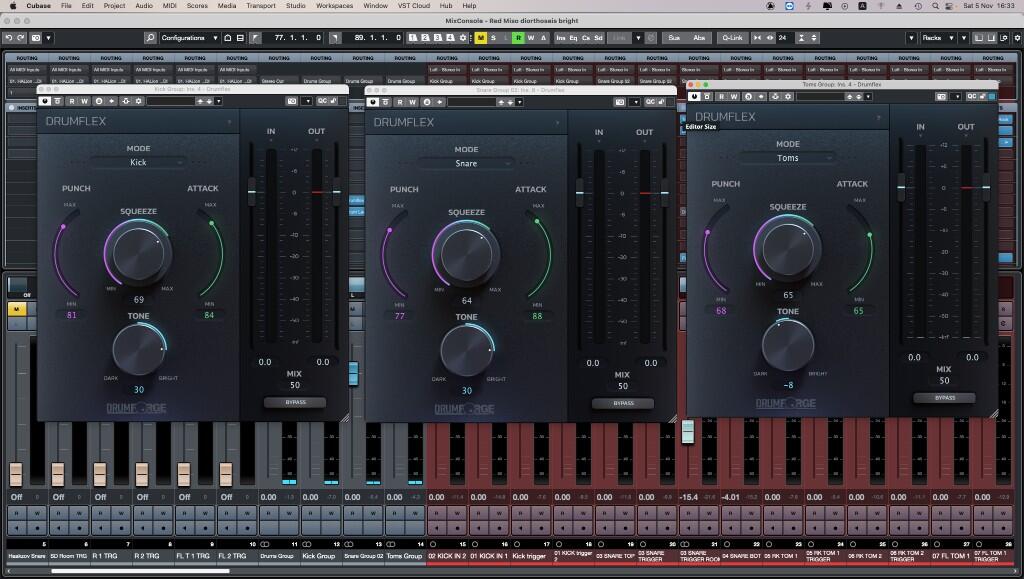The image size is (1024, 579).
Task: Select the 02 KICK IN 2 channel
Action: [x=447, y=556]
